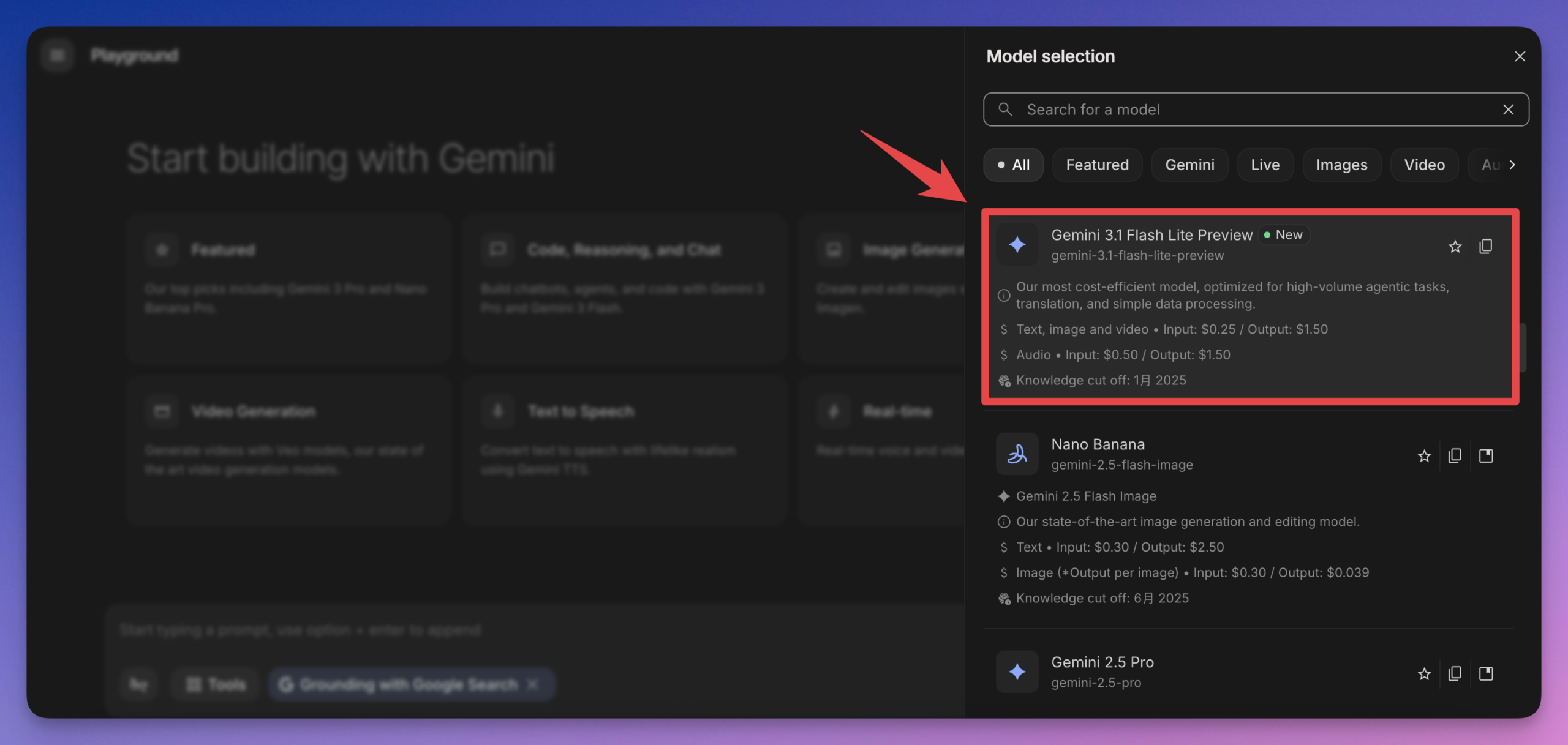
Task: Open the Tools picker in prompt bar
Action: tap(215, 684)
